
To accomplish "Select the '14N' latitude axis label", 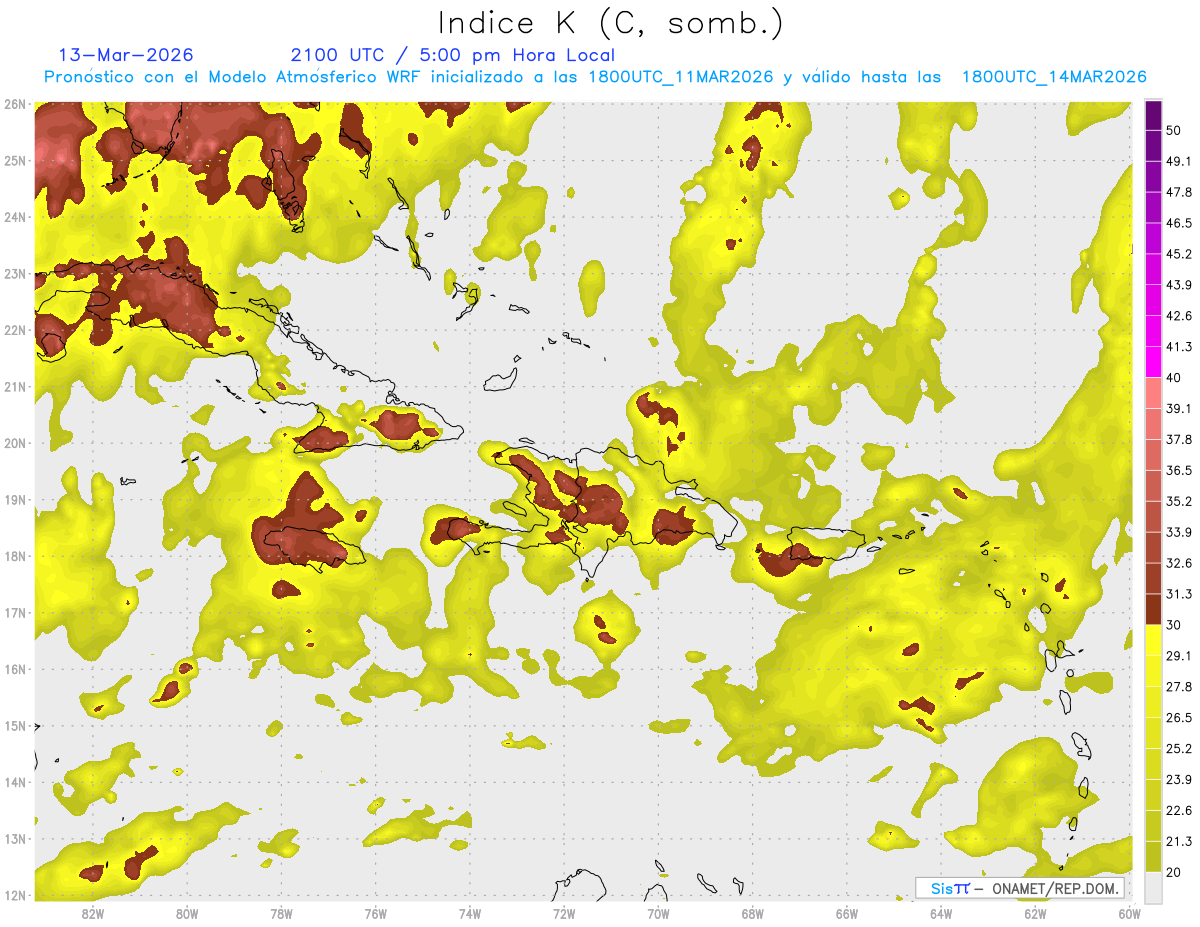I will coord(15,782).
